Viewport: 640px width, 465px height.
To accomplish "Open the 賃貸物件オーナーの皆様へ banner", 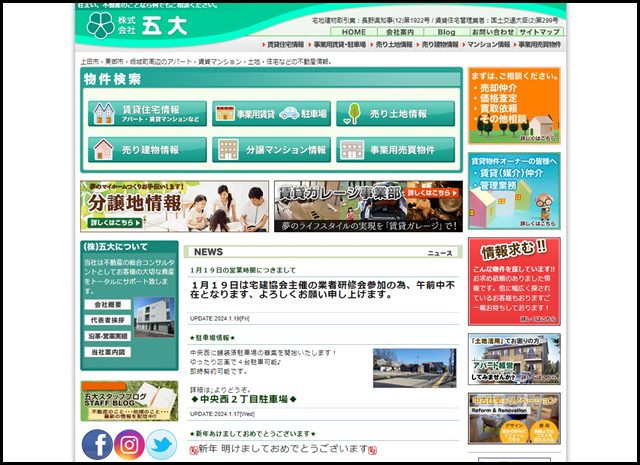I will pyautogui.click(x=514, y=191).
